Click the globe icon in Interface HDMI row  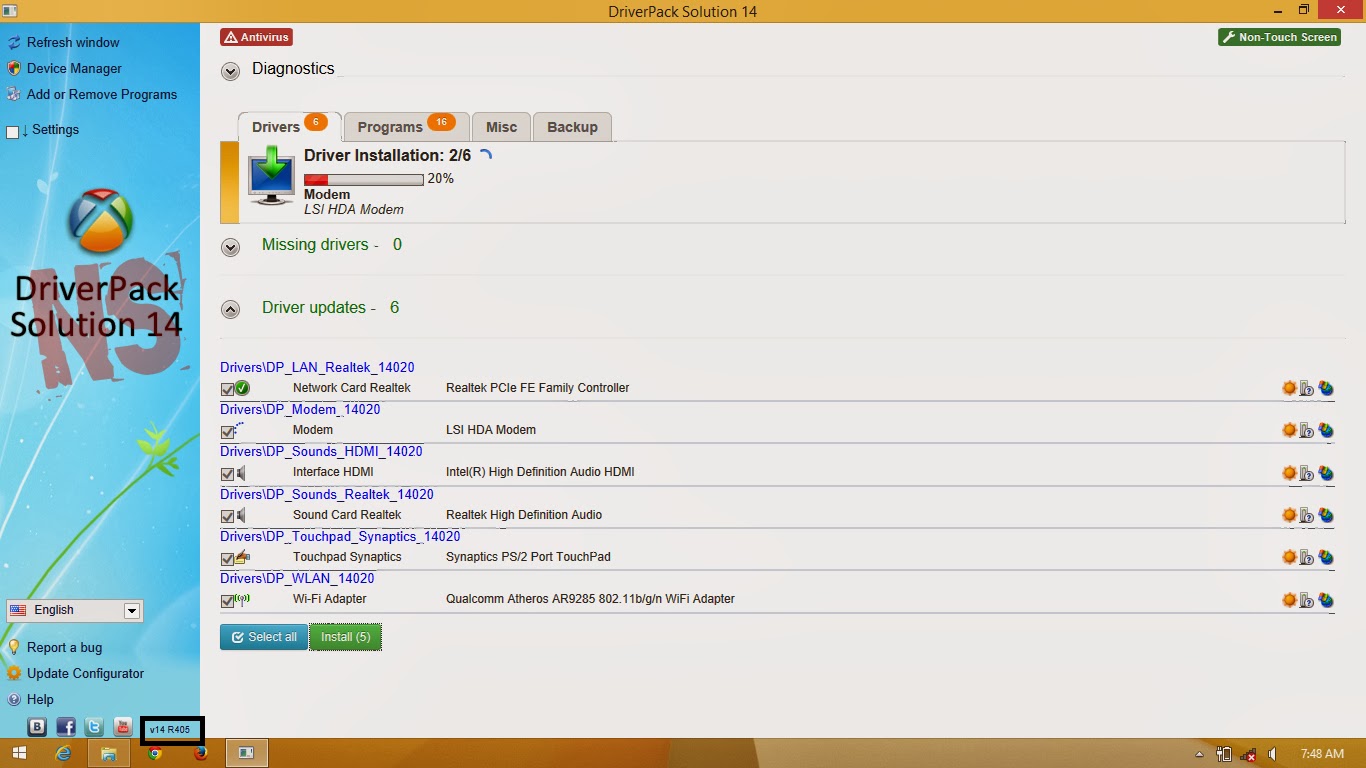click(1326, 472)
